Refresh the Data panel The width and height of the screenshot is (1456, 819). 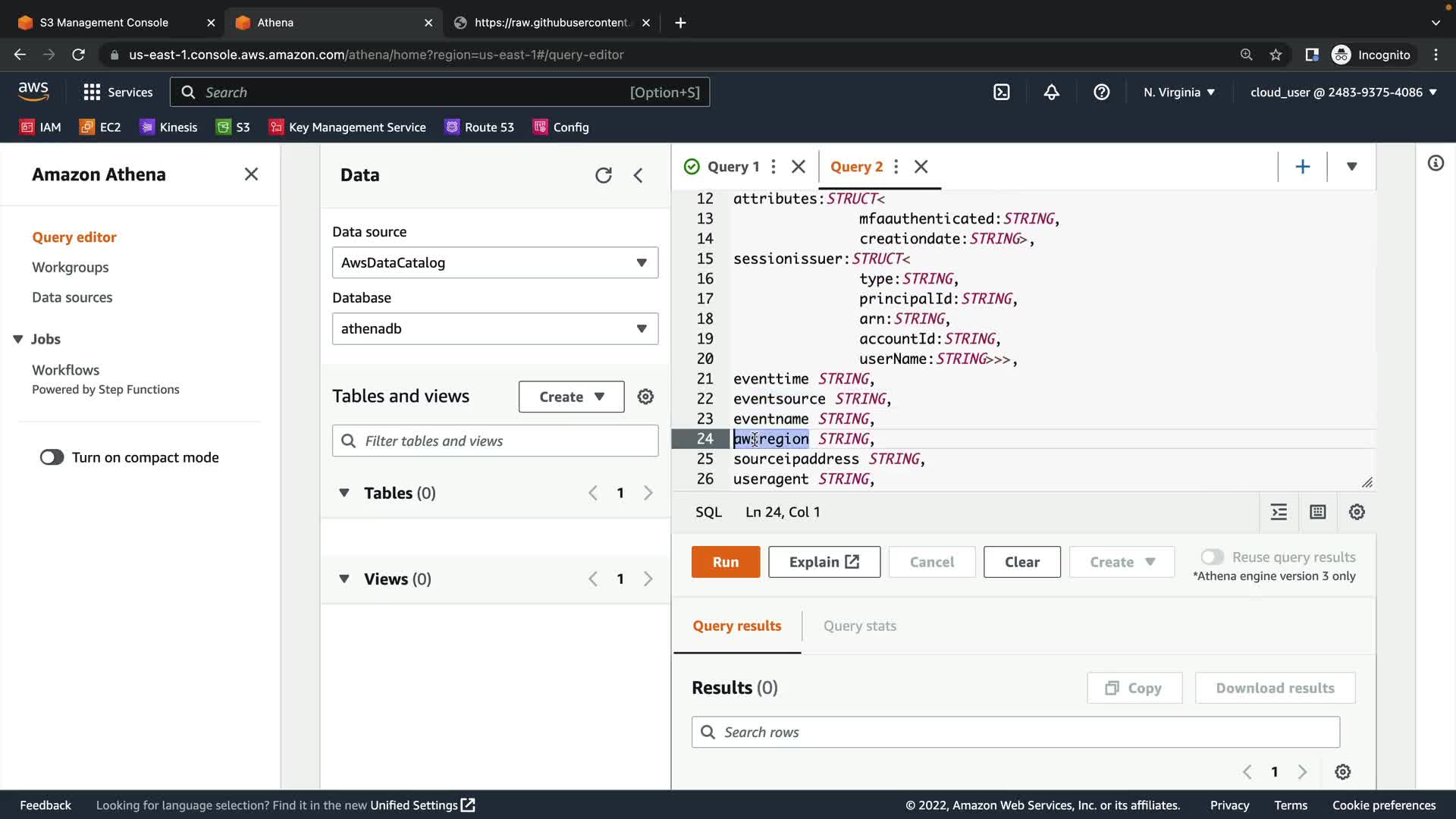(x=603, y=175)
